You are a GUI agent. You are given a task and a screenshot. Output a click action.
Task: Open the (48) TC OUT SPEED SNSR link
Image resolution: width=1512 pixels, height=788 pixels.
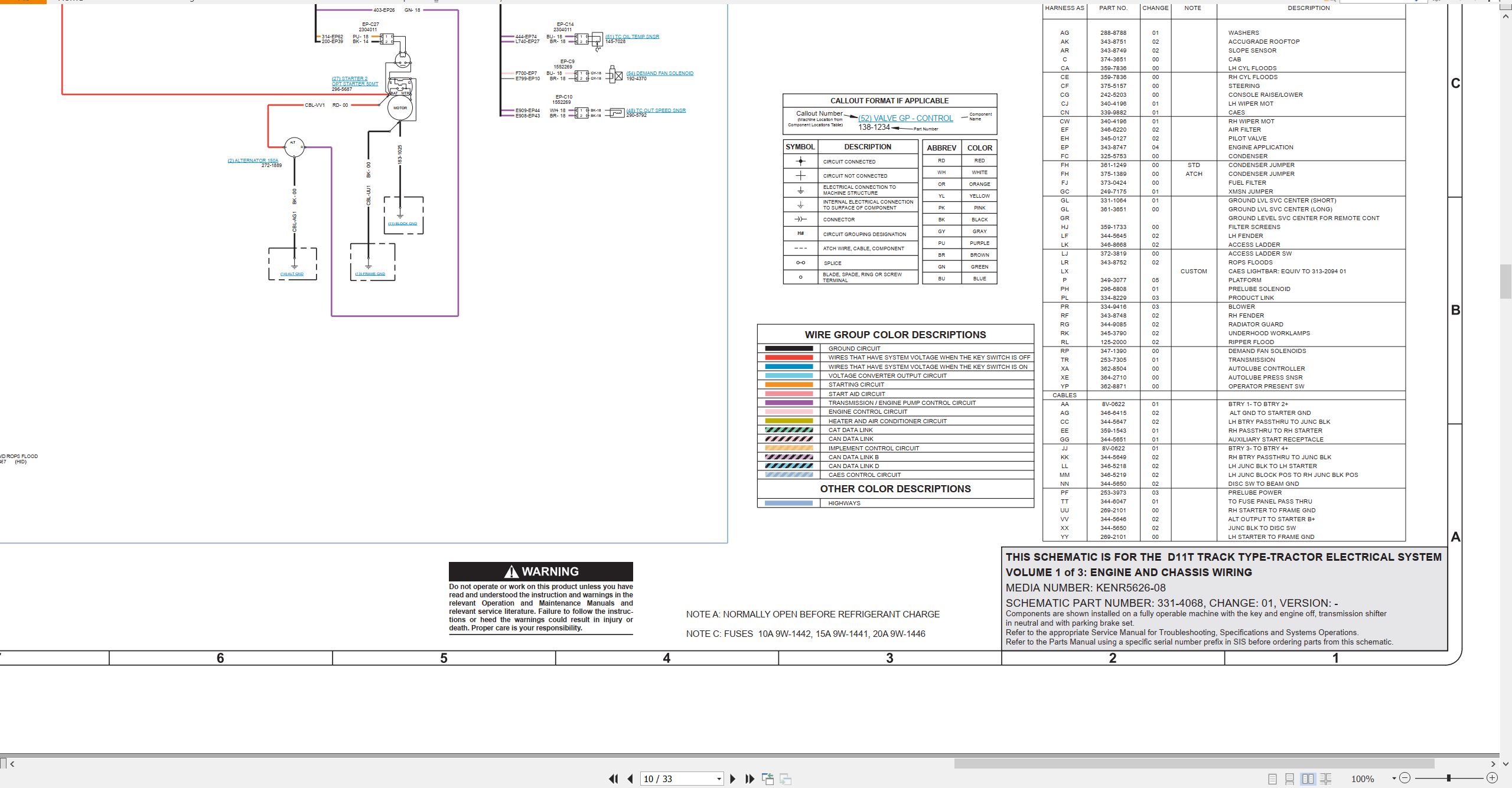click(656, 110)
